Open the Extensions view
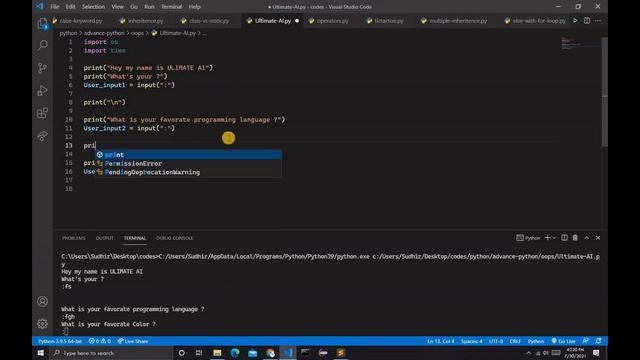The image size is (640, 360). pos(42,113)
